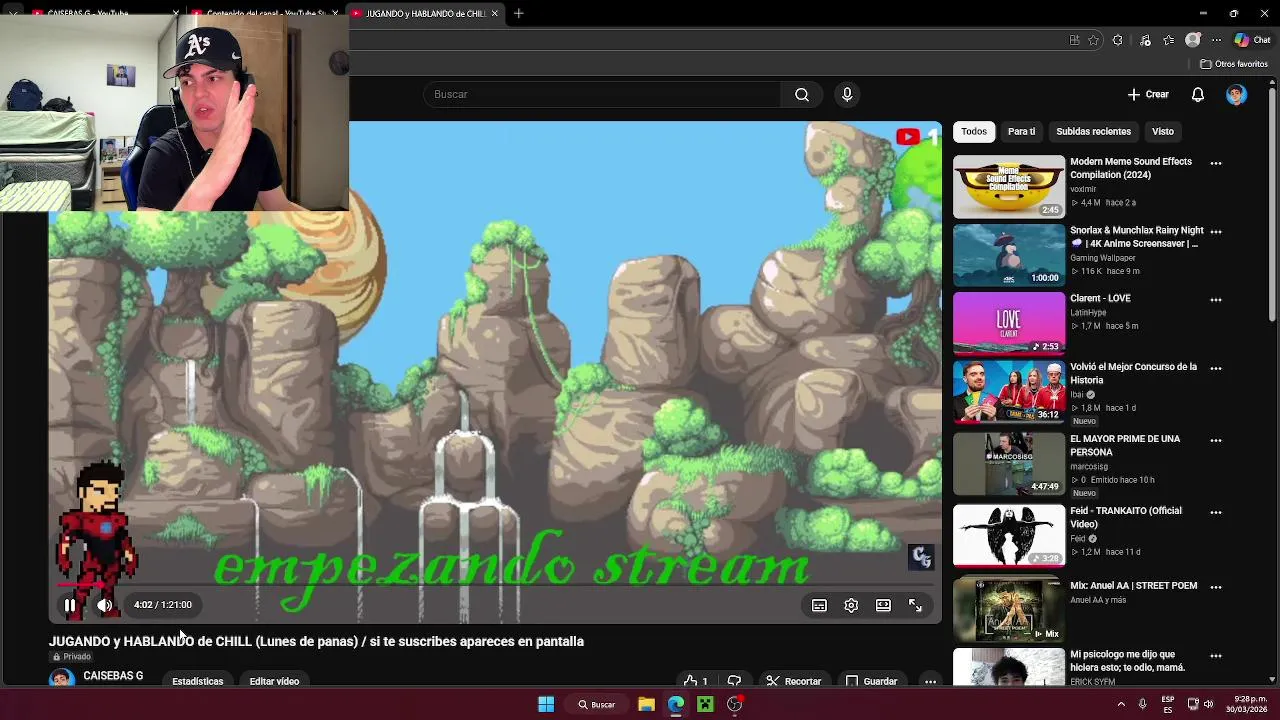1280x720 pixels.
Task: Open options for Snorlax & Munchlax video
Action: [x=1216, y=231]
